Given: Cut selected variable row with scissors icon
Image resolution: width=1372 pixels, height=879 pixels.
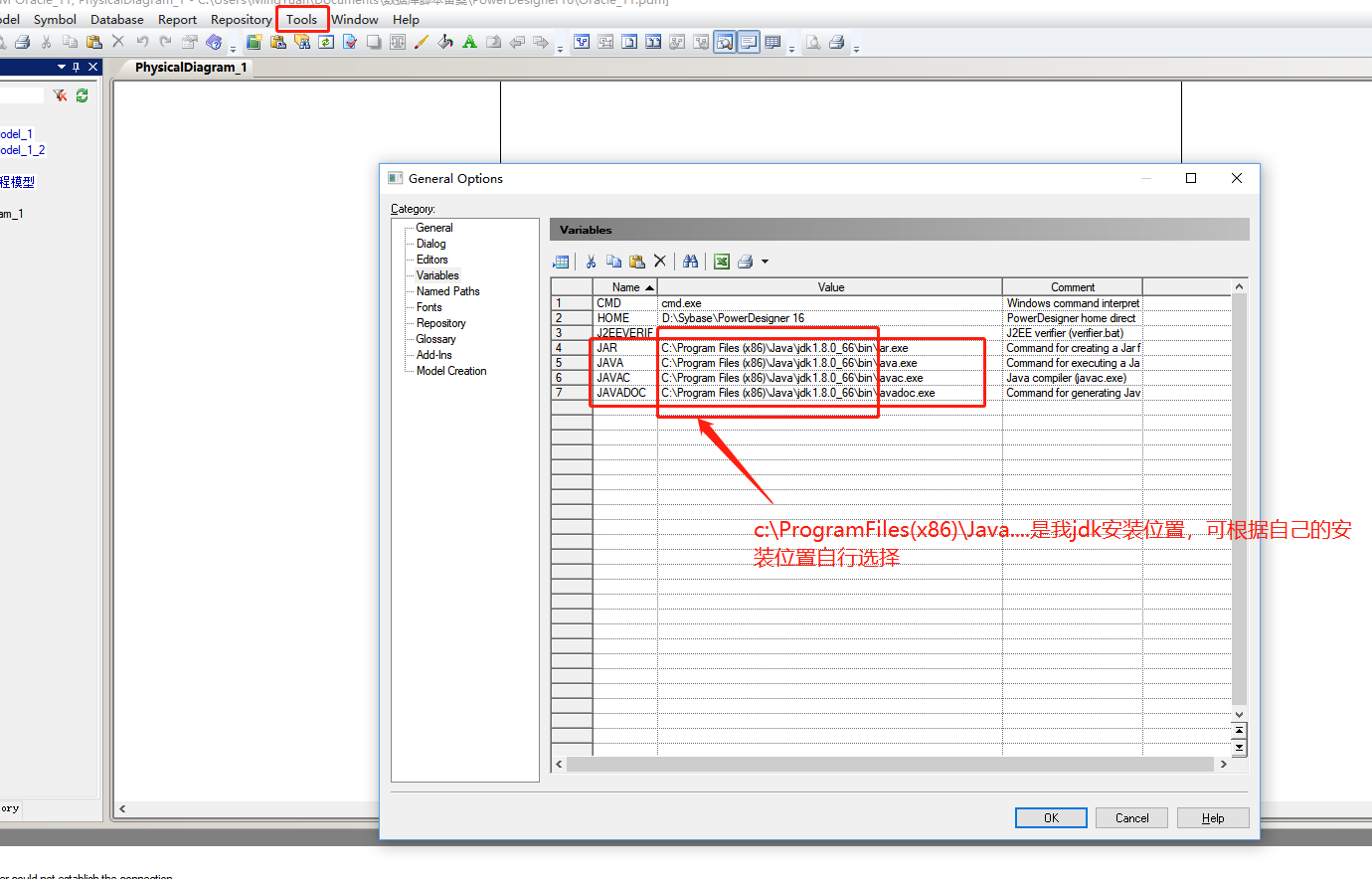Looking at the screenshot, I should click(x=591, y=261).
